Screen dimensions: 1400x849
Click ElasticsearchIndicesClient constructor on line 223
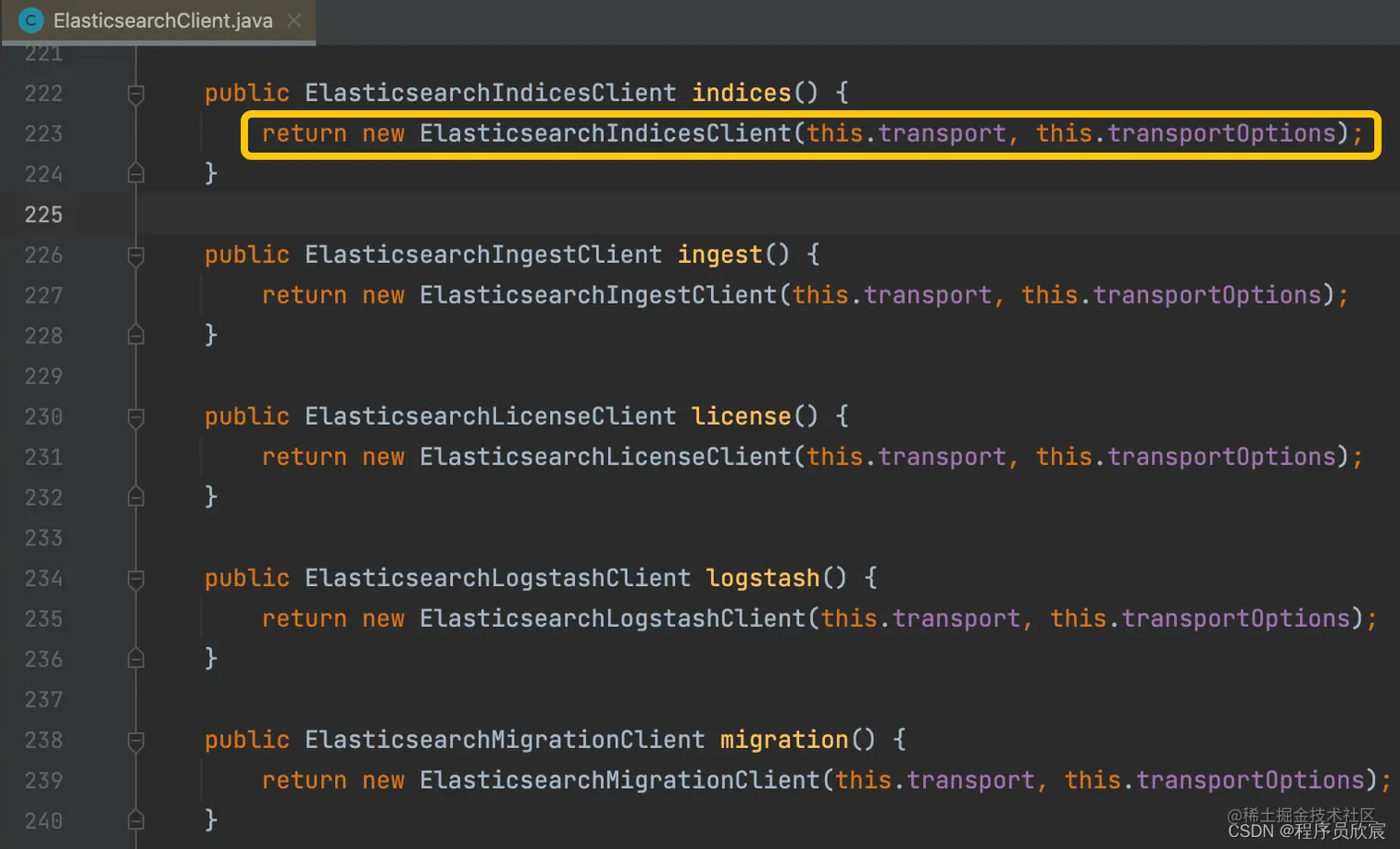[606, 133]
